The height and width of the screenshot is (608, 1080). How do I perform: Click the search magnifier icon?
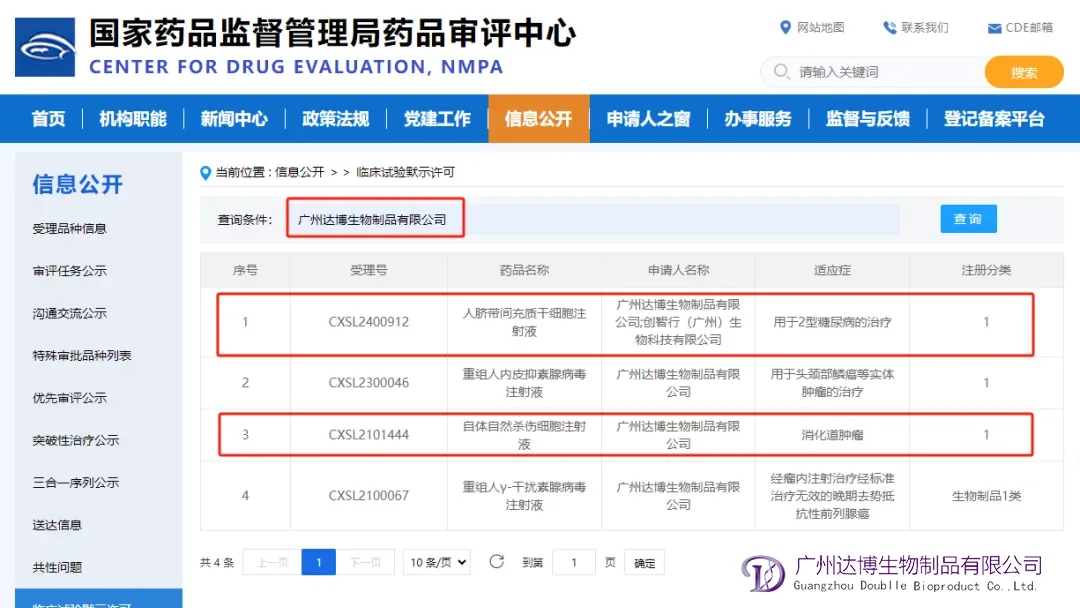pos(781,72)
